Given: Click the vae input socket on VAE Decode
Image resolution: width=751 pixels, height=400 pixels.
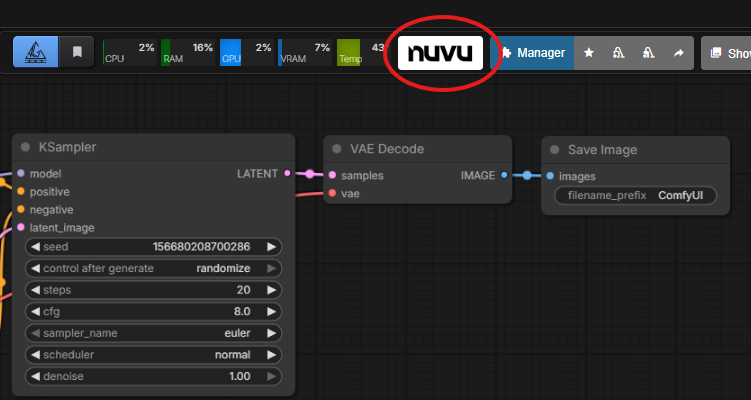Looking at the screenshot, I should (x=332, y=193).
